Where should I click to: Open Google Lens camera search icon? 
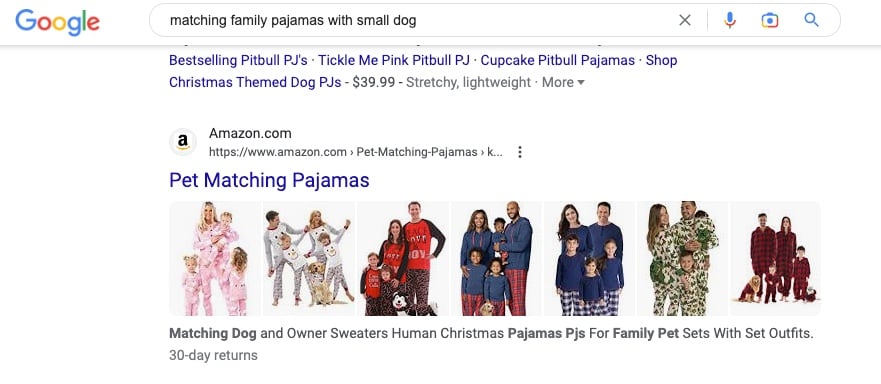click(x=770, y=21)
